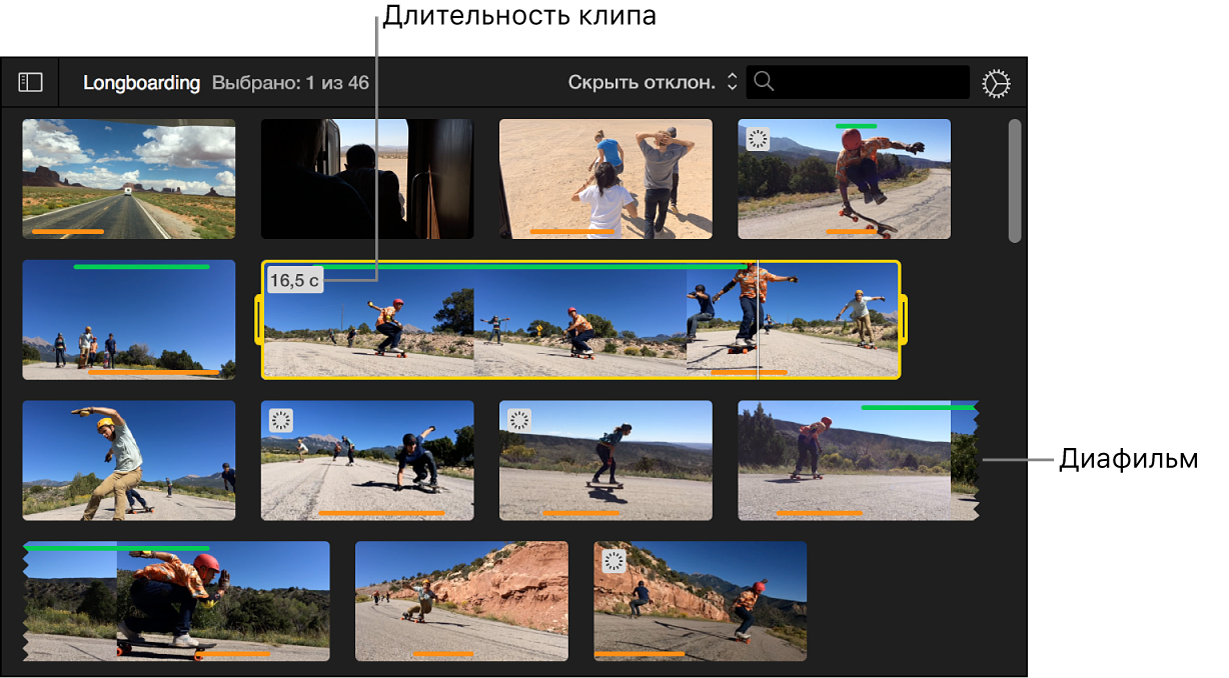This screenshot has width=1229, height=678.
Task: Select the crouching rider touching road clip
Action: tap(367, 461)
